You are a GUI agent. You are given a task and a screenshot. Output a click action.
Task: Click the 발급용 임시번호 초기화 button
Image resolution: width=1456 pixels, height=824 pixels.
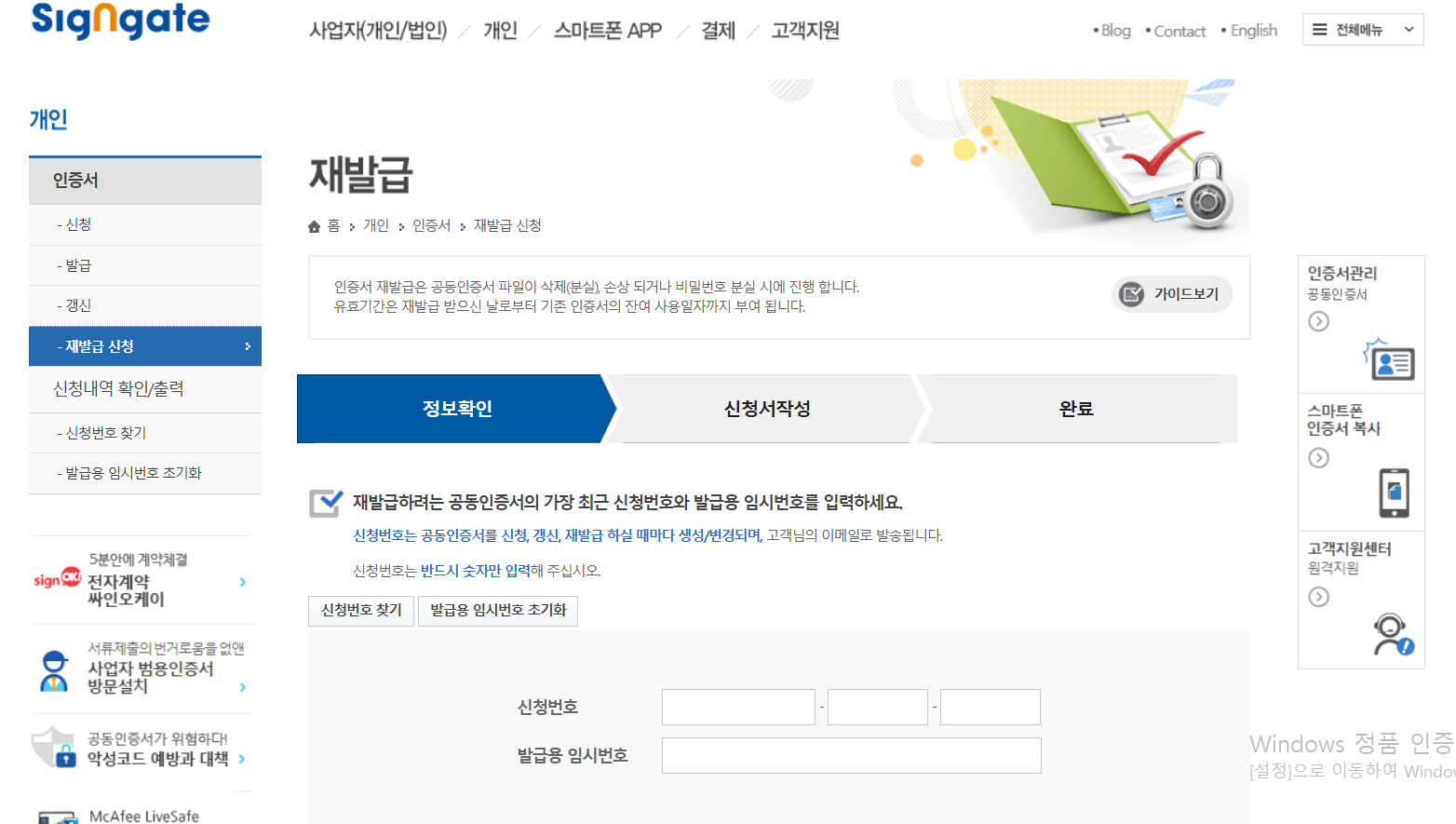[x=498, y=611]
